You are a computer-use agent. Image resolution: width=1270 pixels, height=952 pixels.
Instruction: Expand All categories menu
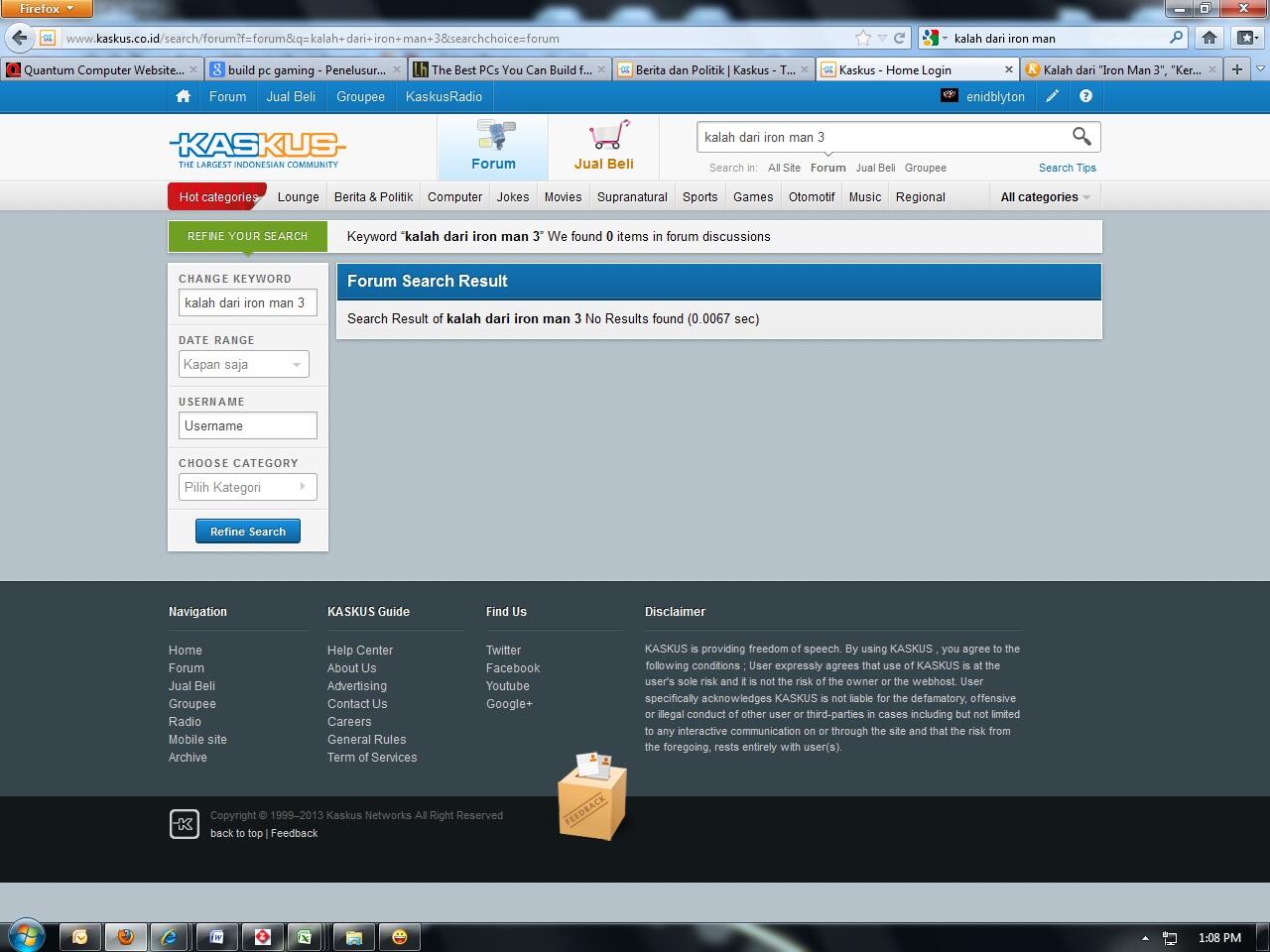[x=1045, y=196]
